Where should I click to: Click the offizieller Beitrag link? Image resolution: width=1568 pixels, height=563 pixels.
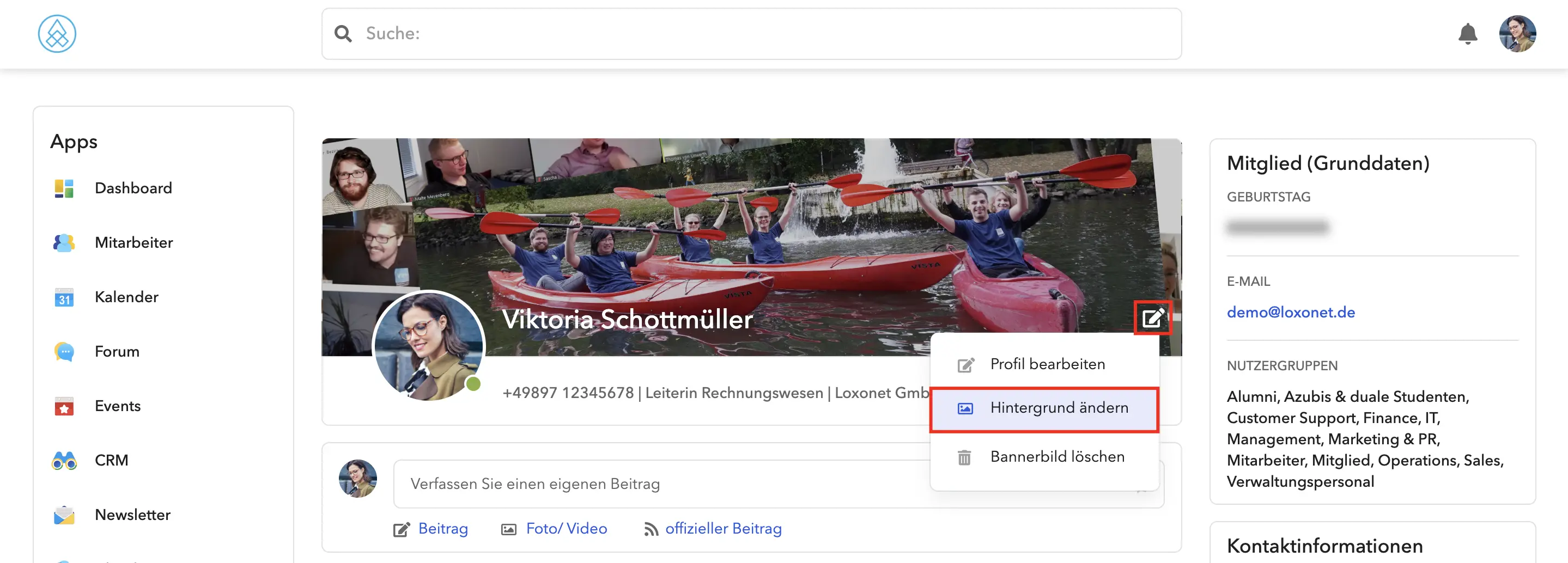pos(723,528)
